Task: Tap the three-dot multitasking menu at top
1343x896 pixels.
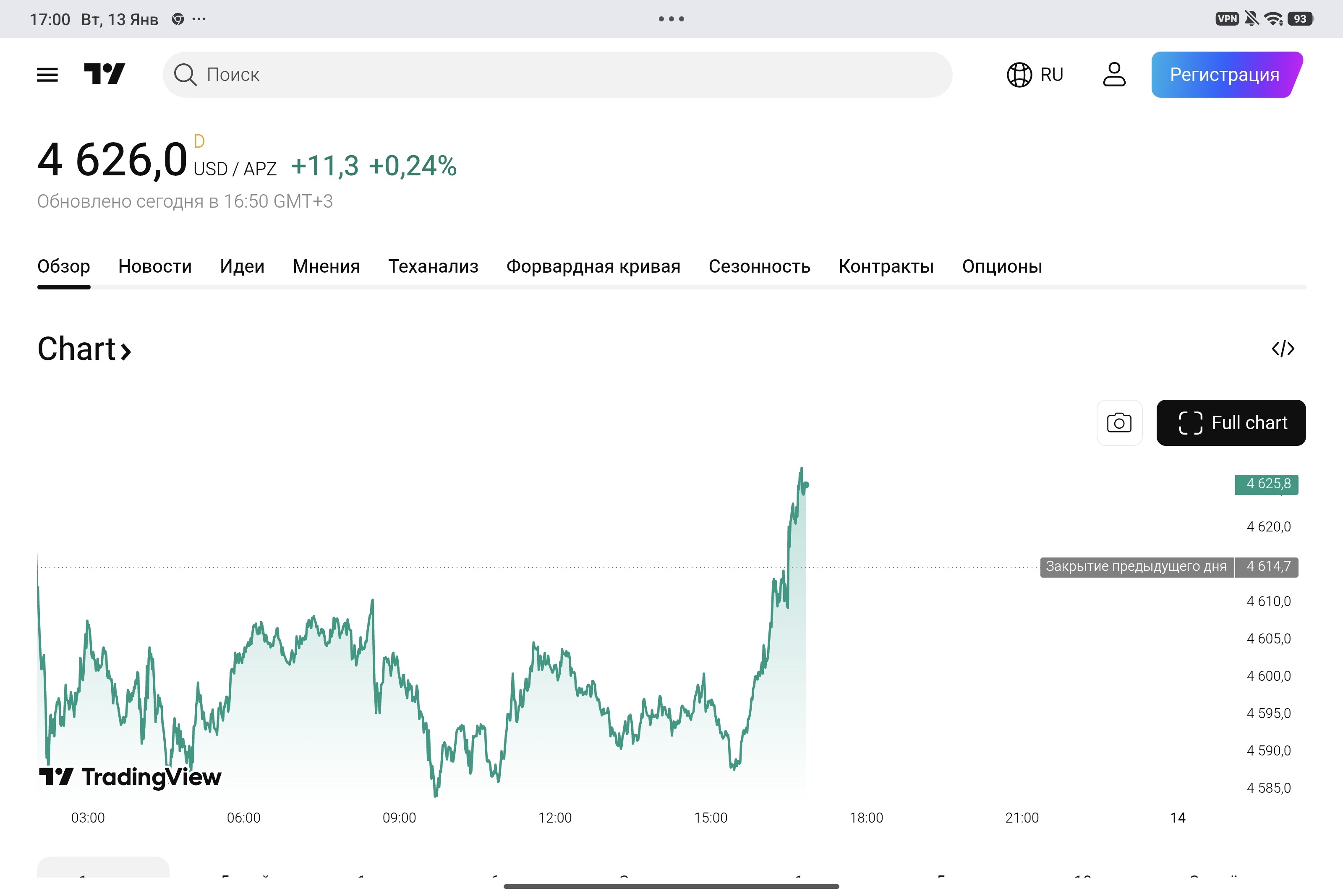Action: pos(671,19)
